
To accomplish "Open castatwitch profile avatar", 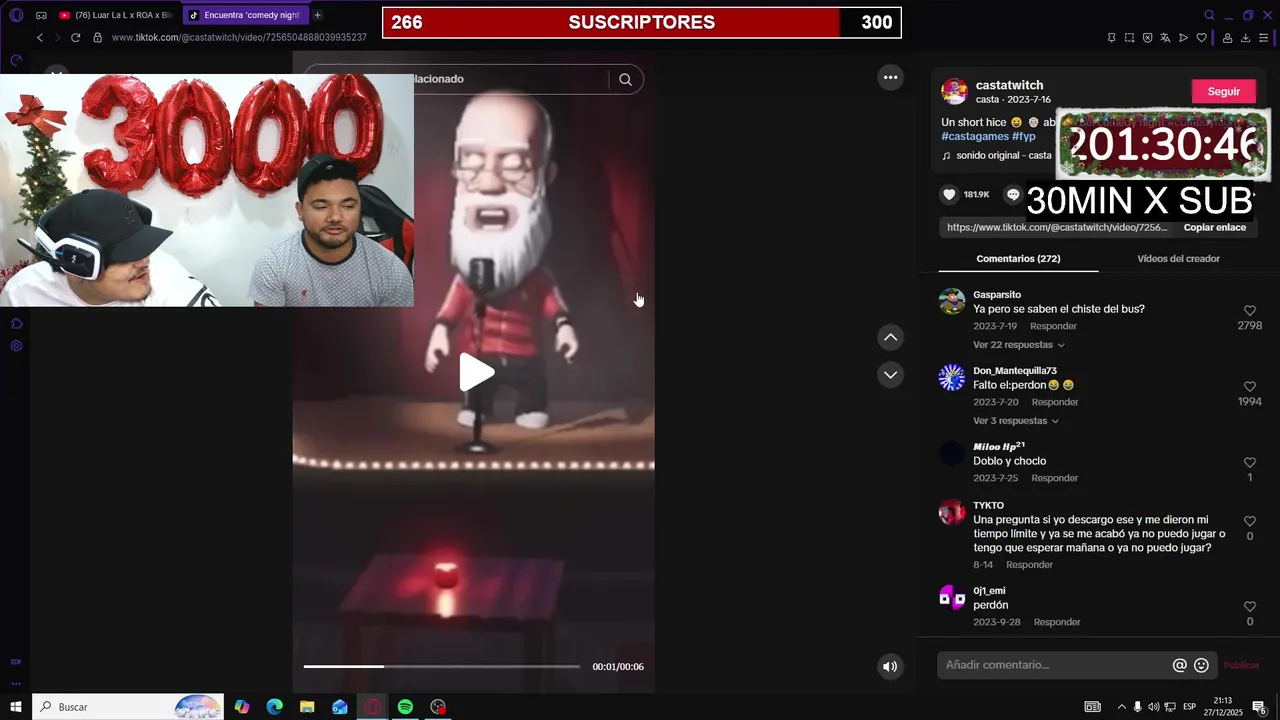I will click(x=954, y=91).
